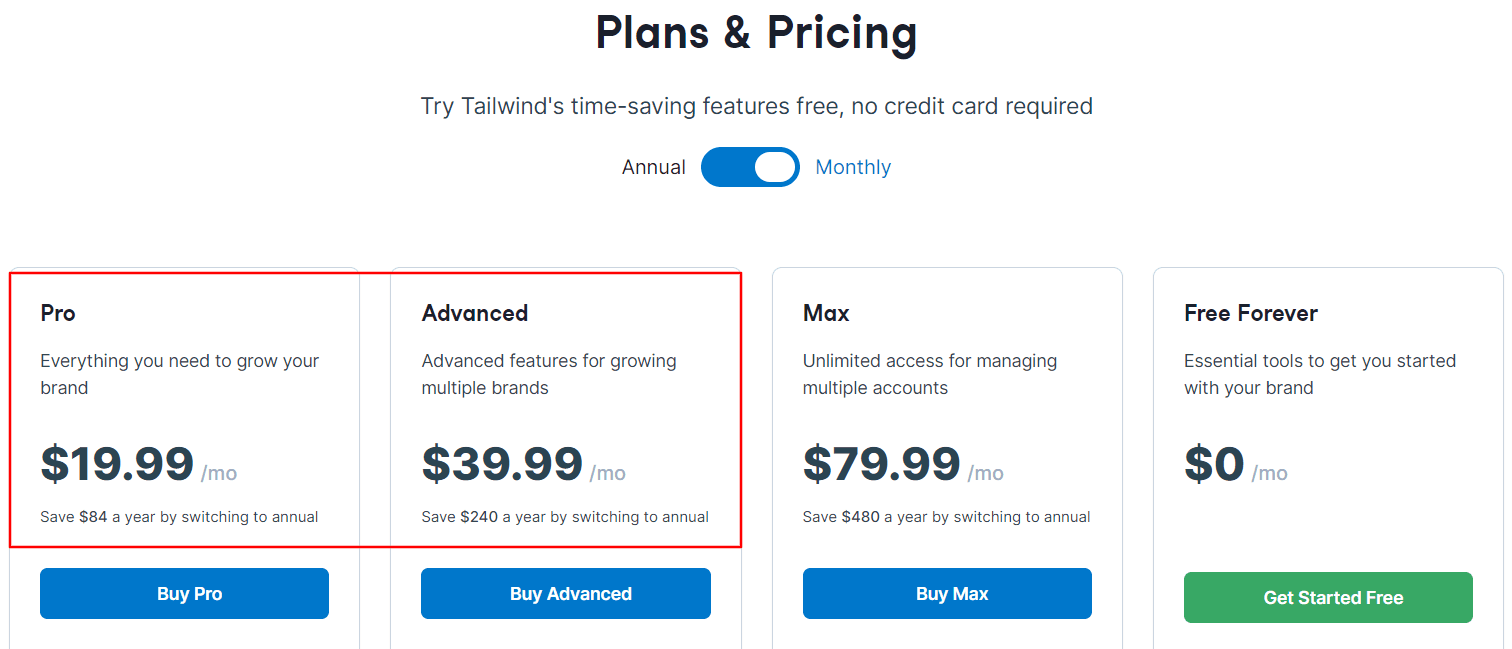1512x649 pixels.
Task: Select the Monthly billing label
Action: point(853,167)
